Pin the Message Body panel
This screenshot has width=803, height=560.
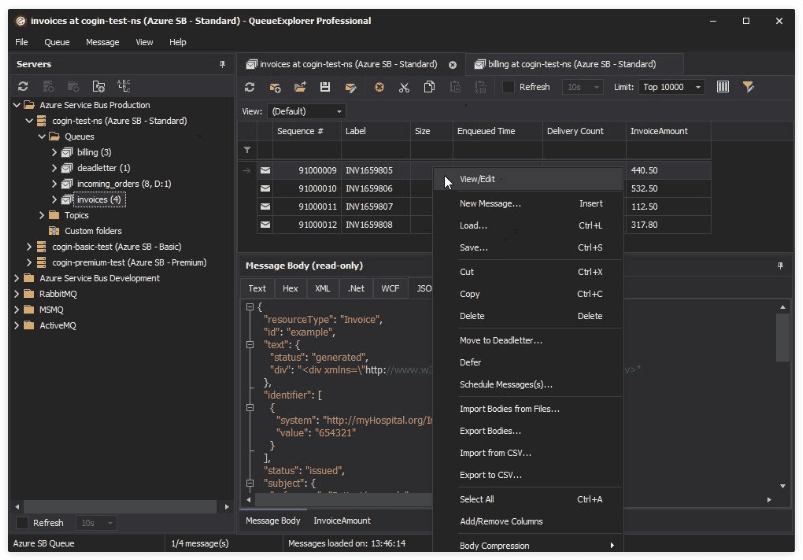780,265
